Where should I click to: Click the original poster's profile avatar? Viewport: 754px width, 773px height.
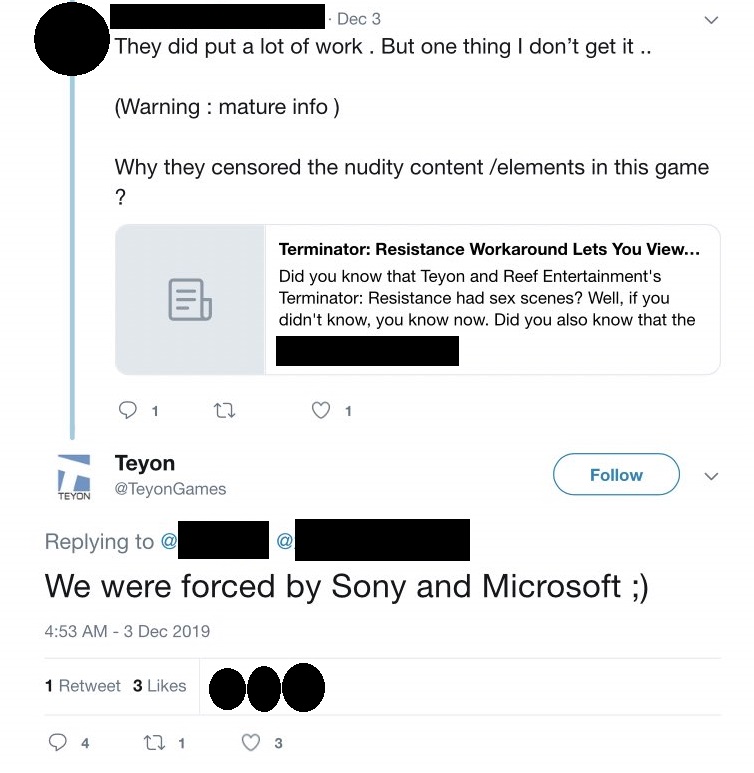[71, 39]
